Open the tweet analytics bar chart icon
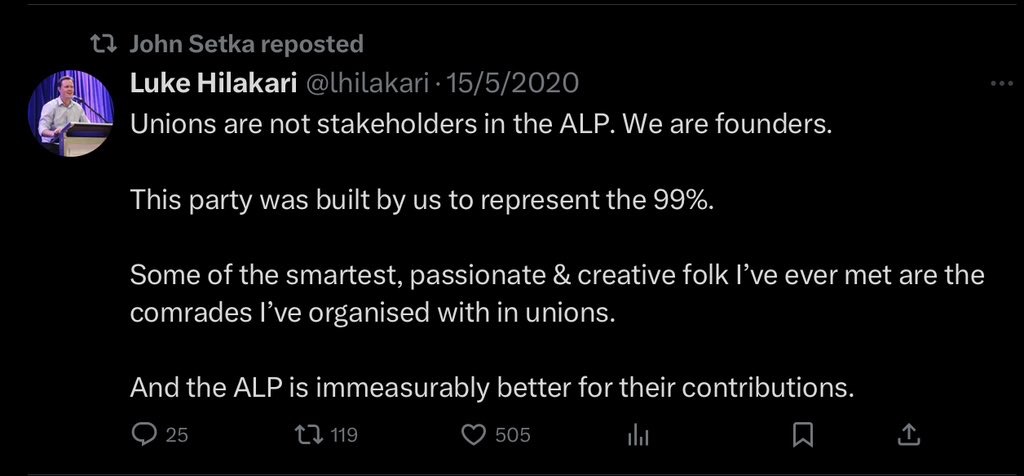Viewport: 1024px width, 476px height. pos(637,435)
